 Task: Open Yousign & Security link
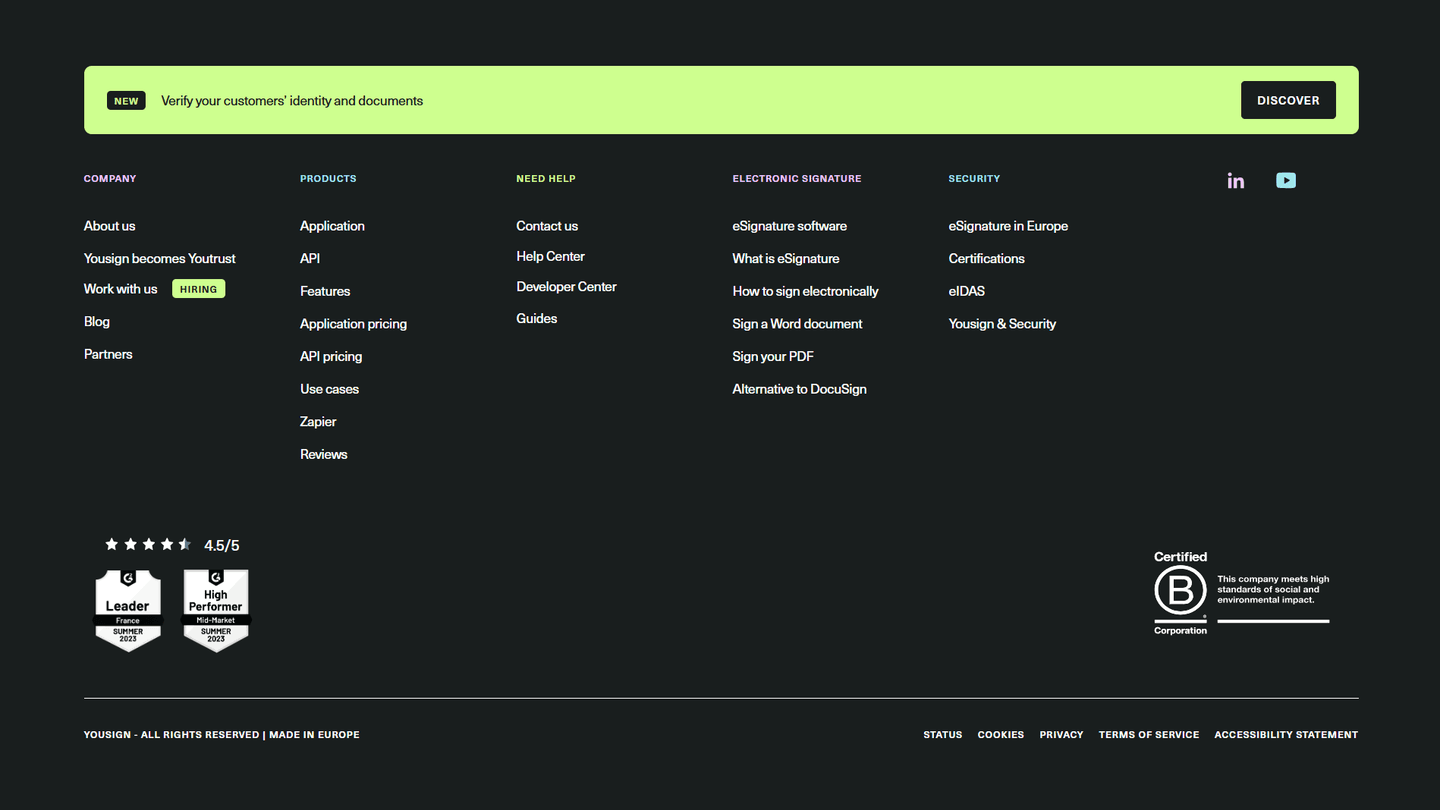coord(1002,324)
